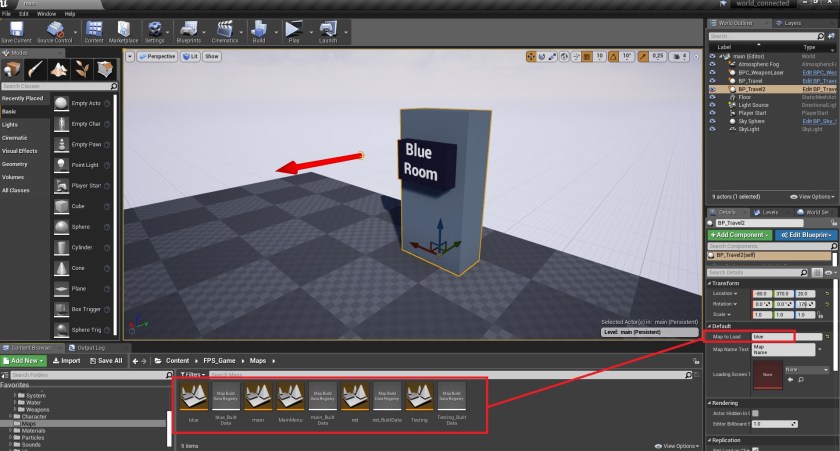Screen dimensions: 840x451
Task: Open the Marketplace from the toolbar
Action: [123, 32]
